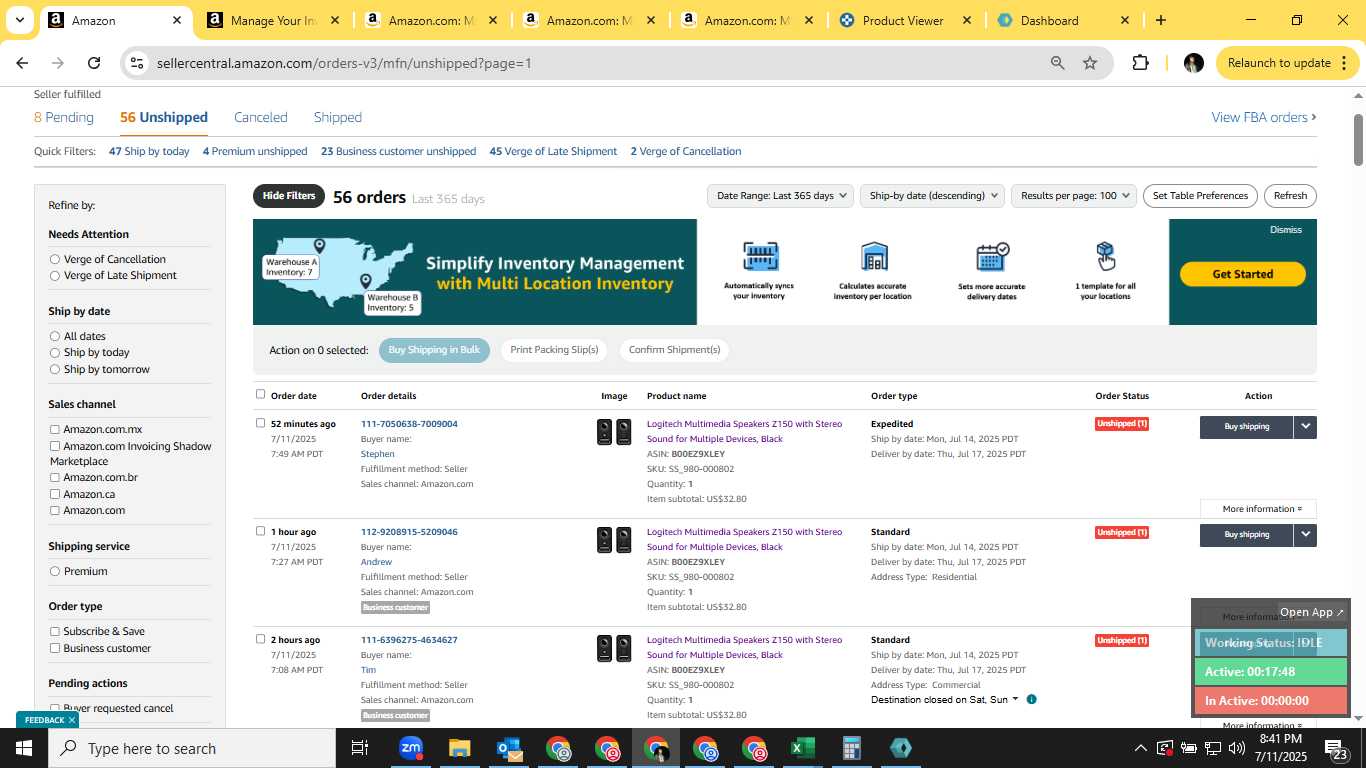Click the Set Table Preferences button
The image size is (1366, 768).
[1200, 196]
